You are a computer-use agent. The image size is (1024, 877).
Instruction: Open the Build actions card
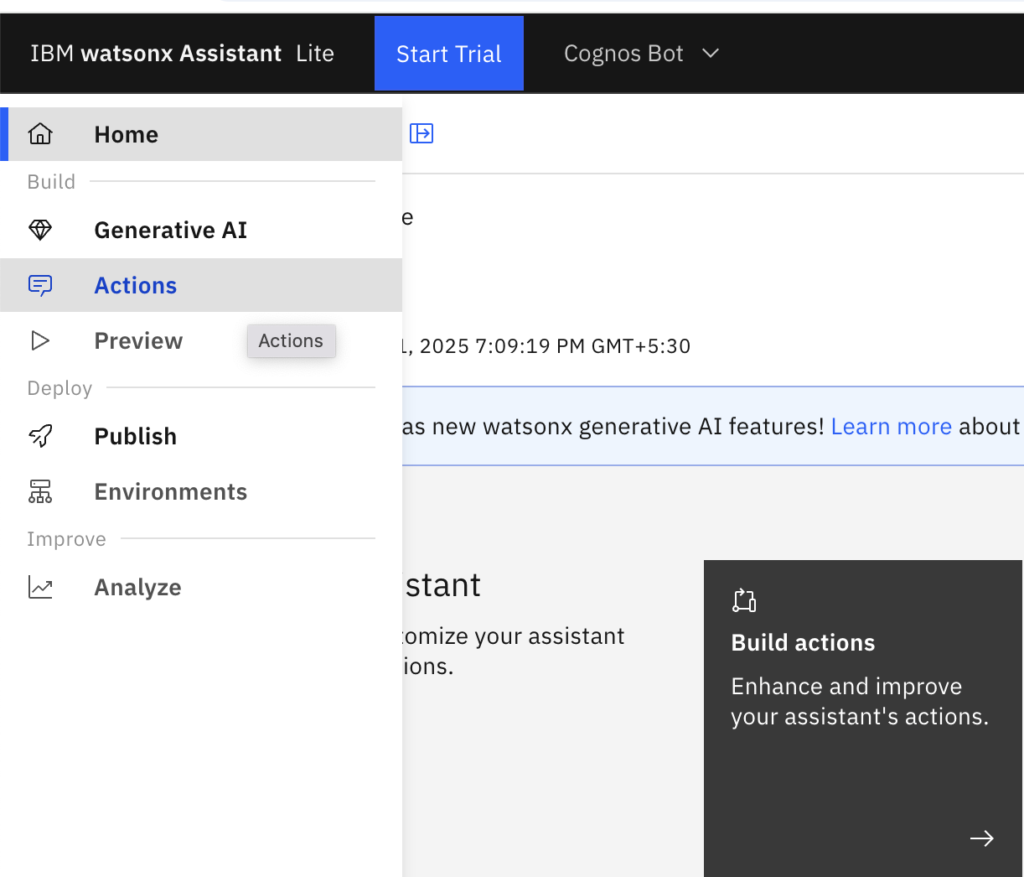point(863,718)
